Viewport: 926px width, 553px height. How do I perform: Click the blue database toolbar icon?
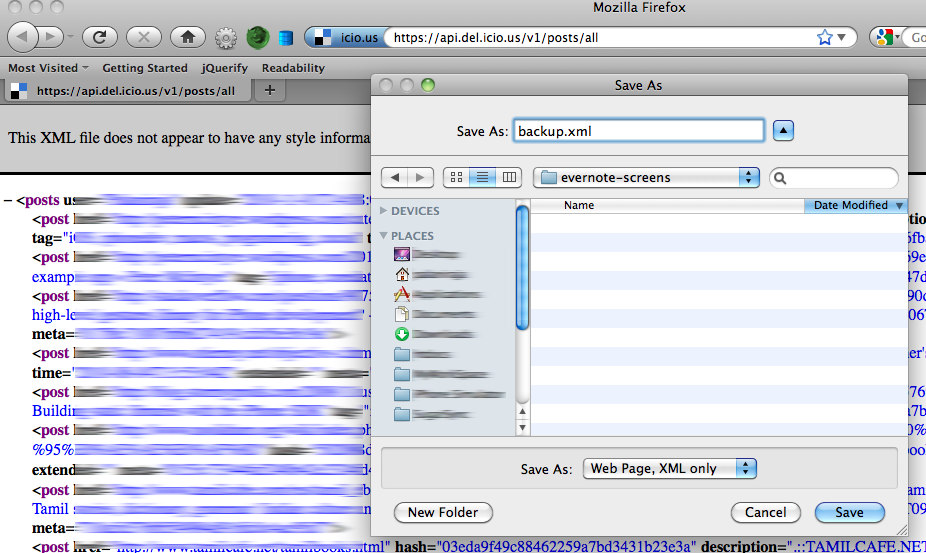click(x=286, y=38)
